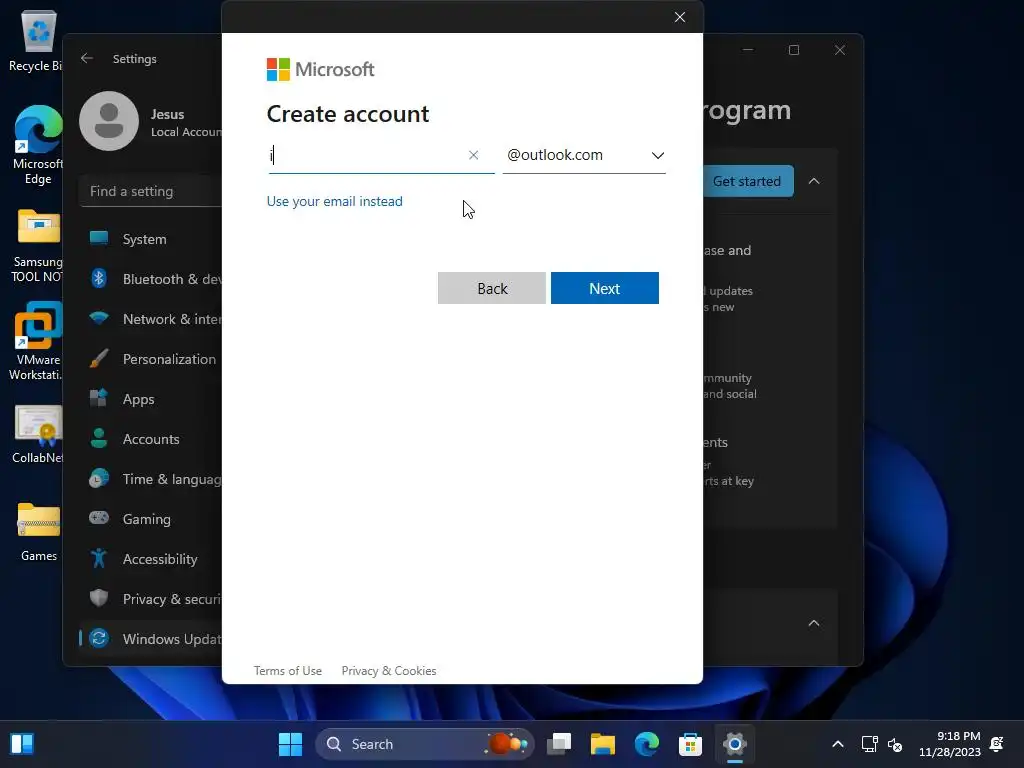Viewport: 1024px width, 768px height.
Task: Click the muted volume tray icon
Action: tap(895, 744)
